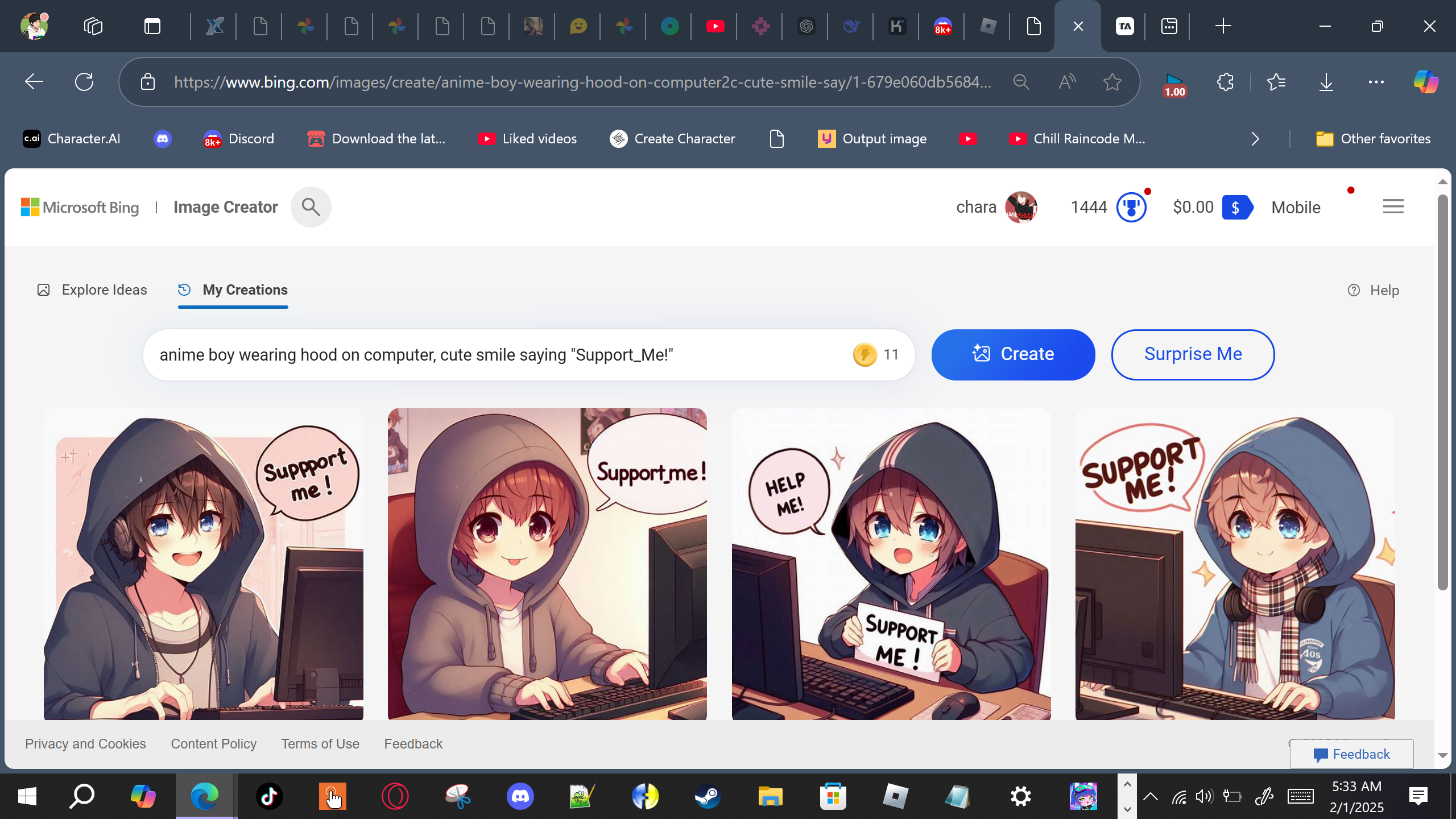Show hidden system tray icons arrow
The image size is (1456, 819).
click(1150, 796)
